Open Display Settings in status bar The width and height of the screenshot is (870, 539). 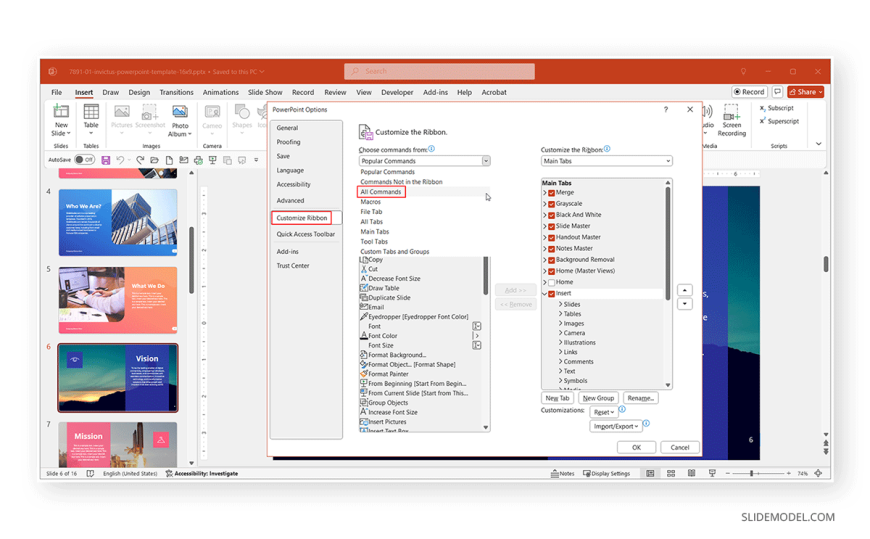606,473
